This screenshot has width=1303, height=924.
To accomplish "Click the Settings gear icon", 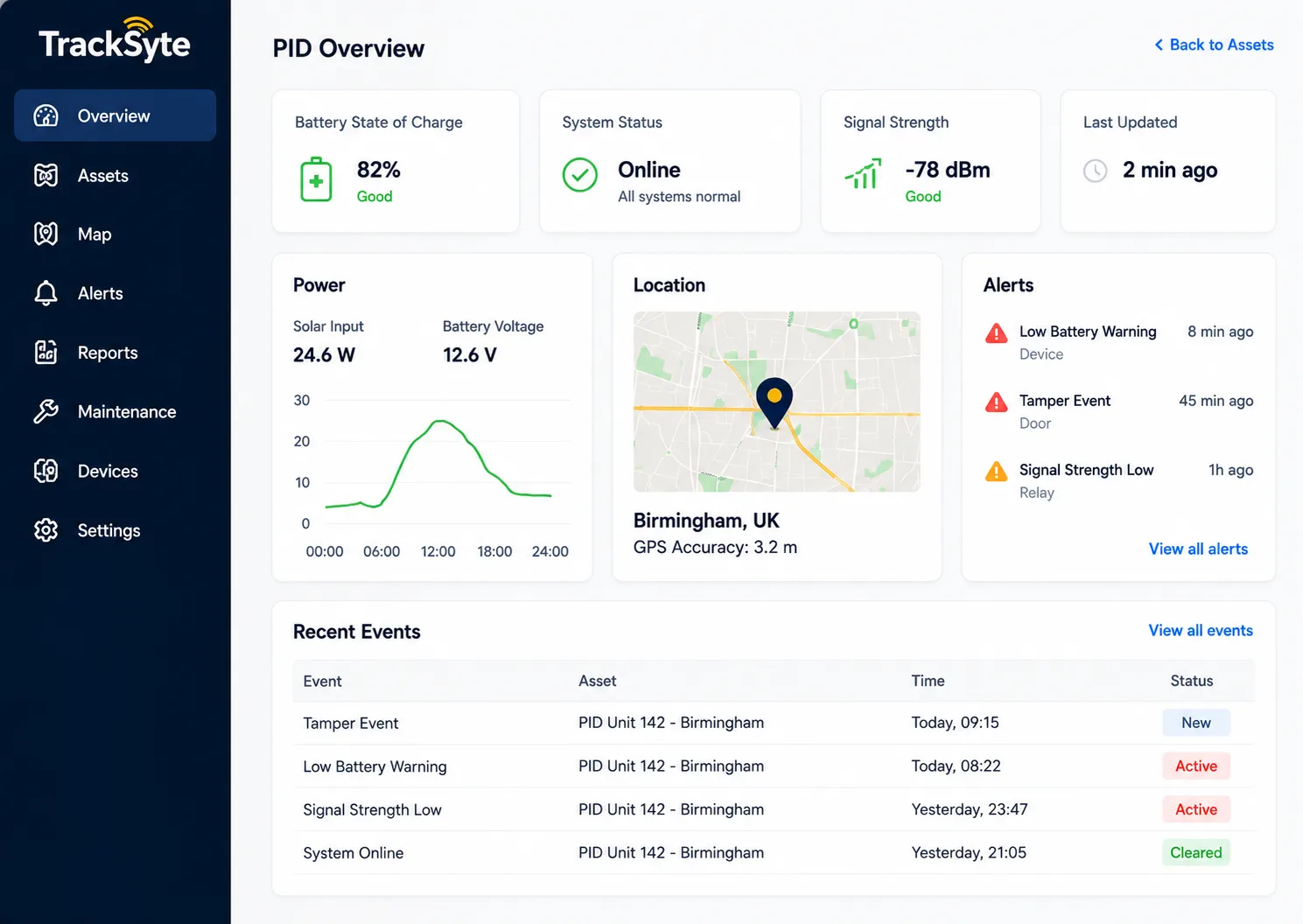I will [46, 530].
